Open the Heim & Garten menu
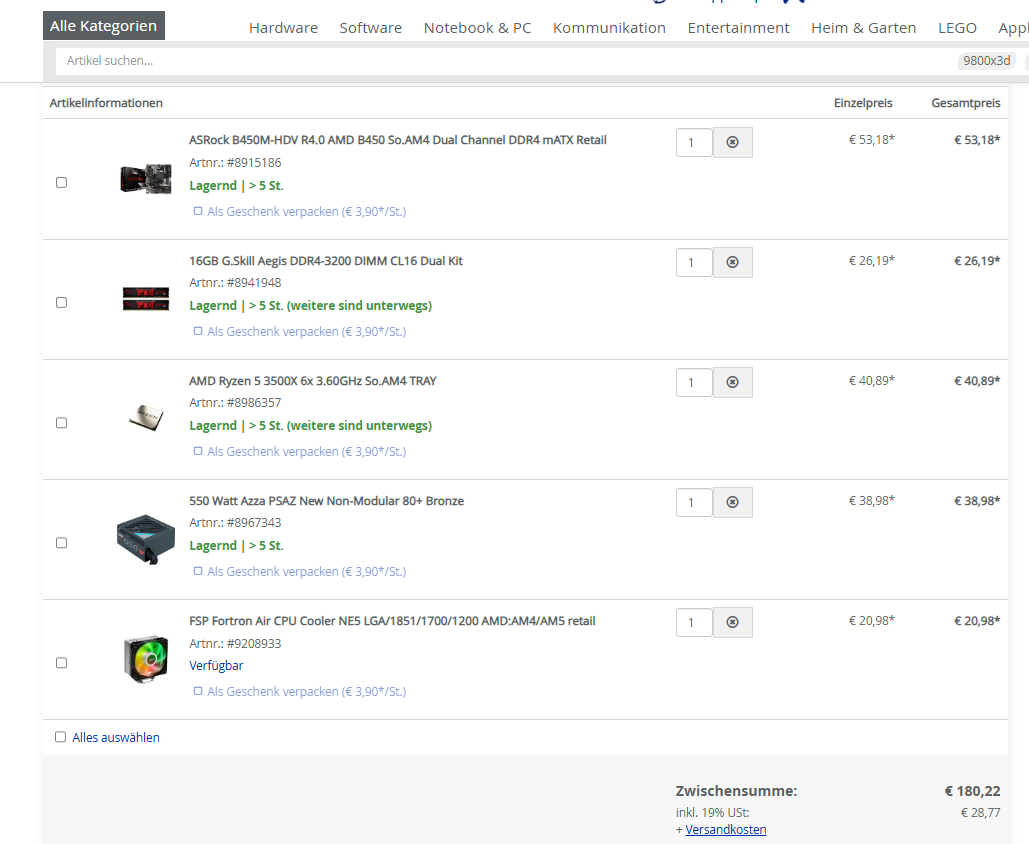Screen dimensions: 1029x844 pyautogui.click(x=863, y=28)
